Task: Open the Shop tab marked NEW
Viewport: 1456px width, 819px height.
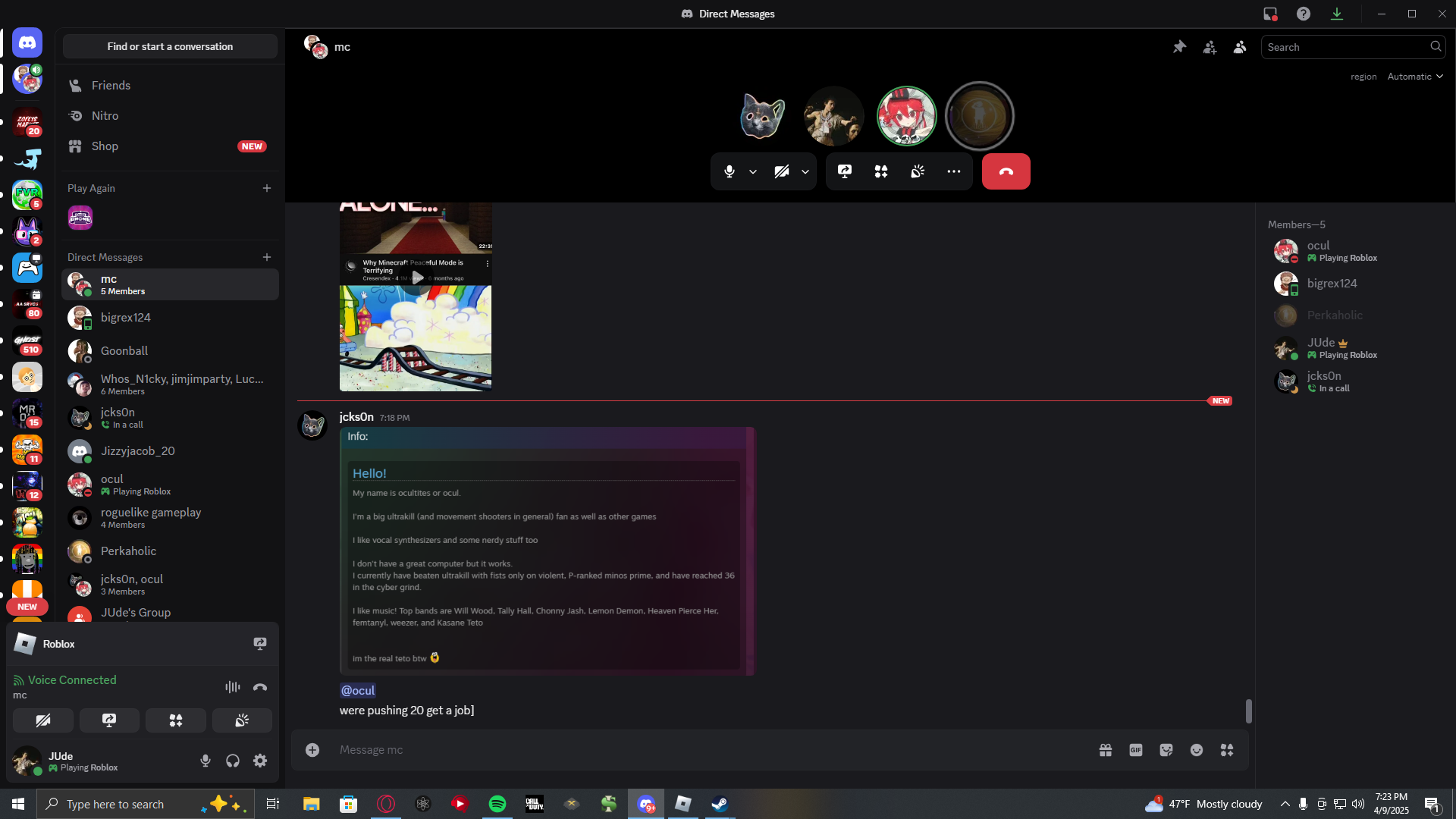Action: 170,146
